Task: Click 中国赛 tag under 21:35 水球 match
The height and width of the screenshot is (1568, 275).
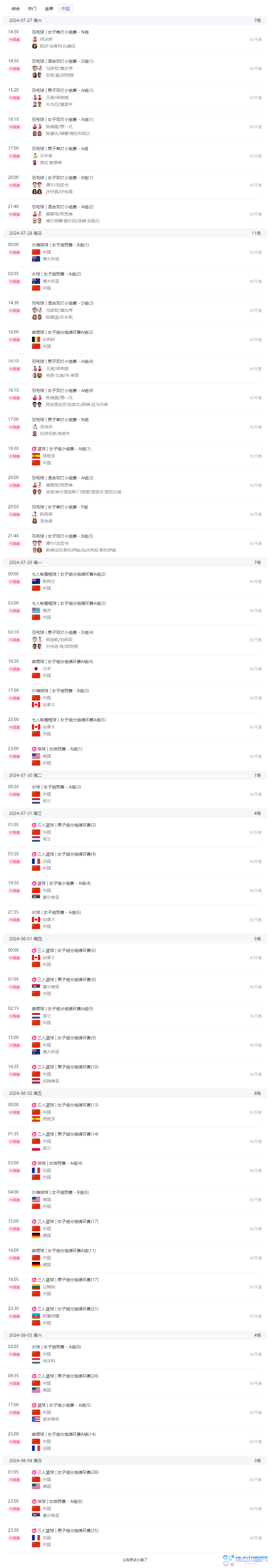Action: (15, 920)
